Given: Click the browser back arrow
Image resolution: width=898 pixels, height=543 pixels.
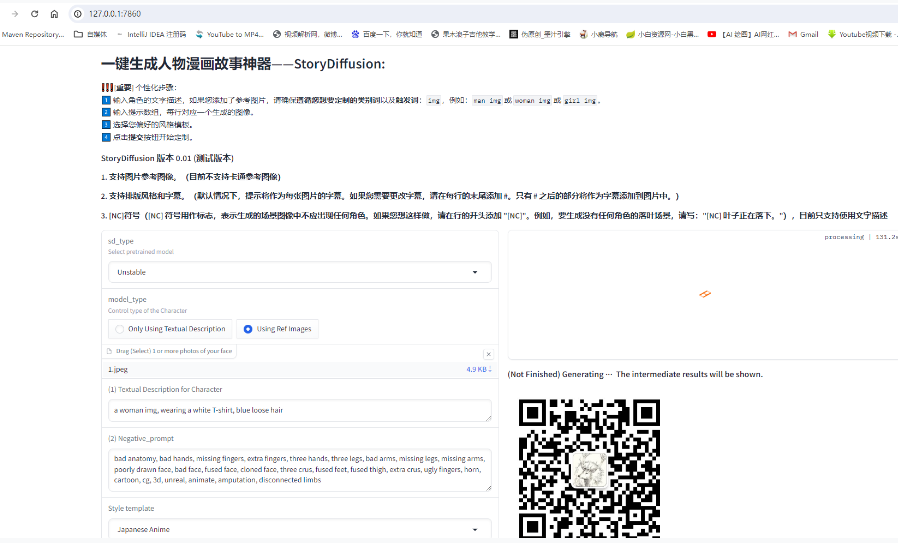Looking at the screenshot, I should (14, 14).
